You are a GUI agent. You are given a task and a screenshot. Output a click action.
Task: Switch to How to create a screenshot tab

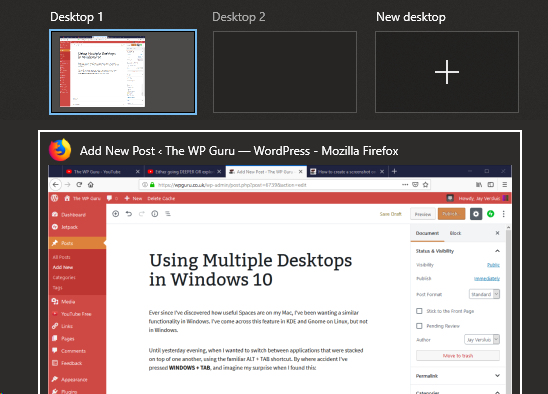click(347, 172)
